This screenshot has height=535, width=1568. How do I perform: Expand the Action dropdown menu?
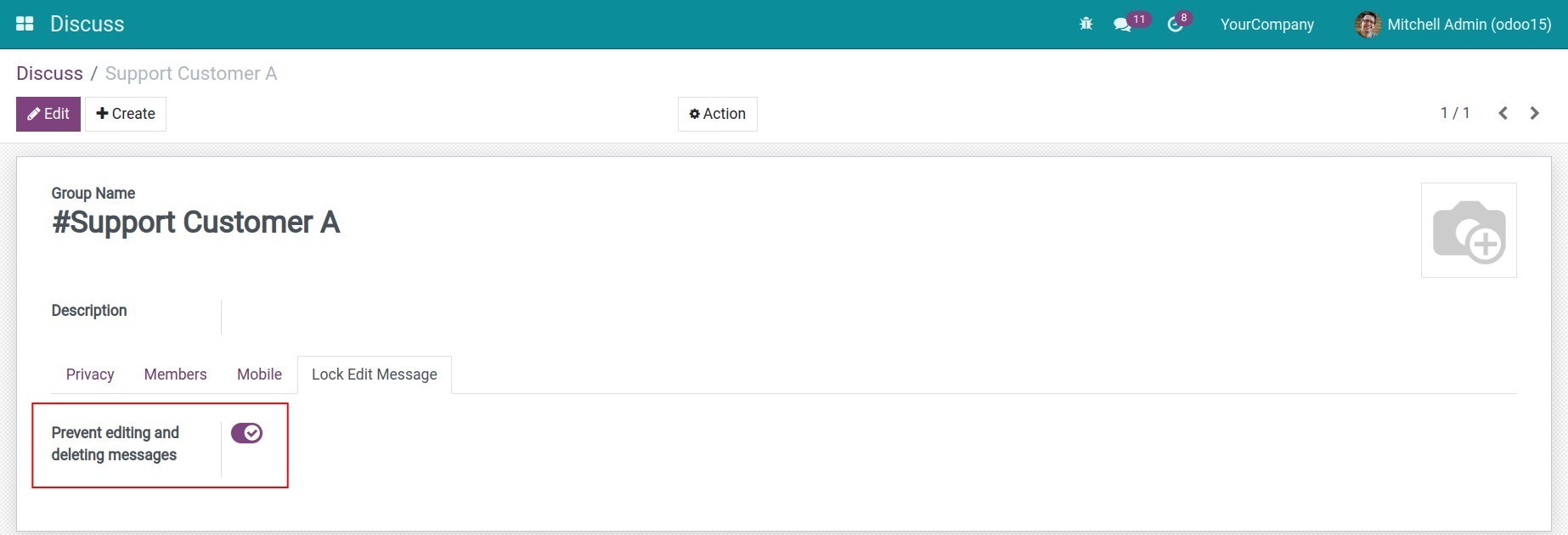pyautogui.click(x=717, y=114)
